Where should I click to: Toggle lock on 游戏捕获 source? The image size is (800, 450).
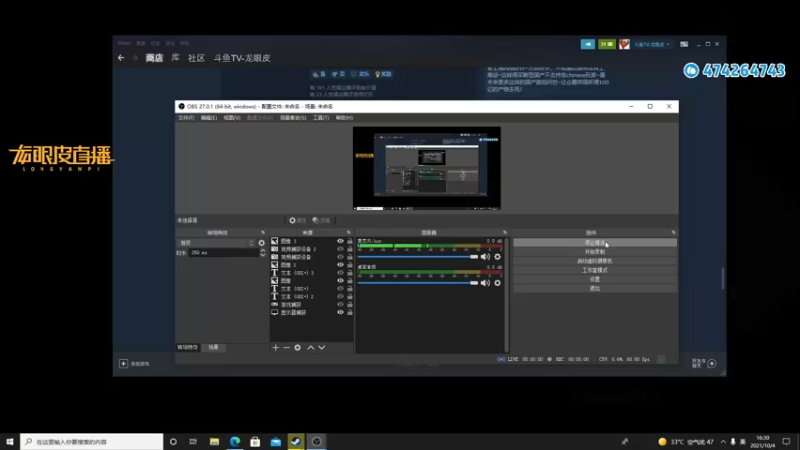coord(350,305)
